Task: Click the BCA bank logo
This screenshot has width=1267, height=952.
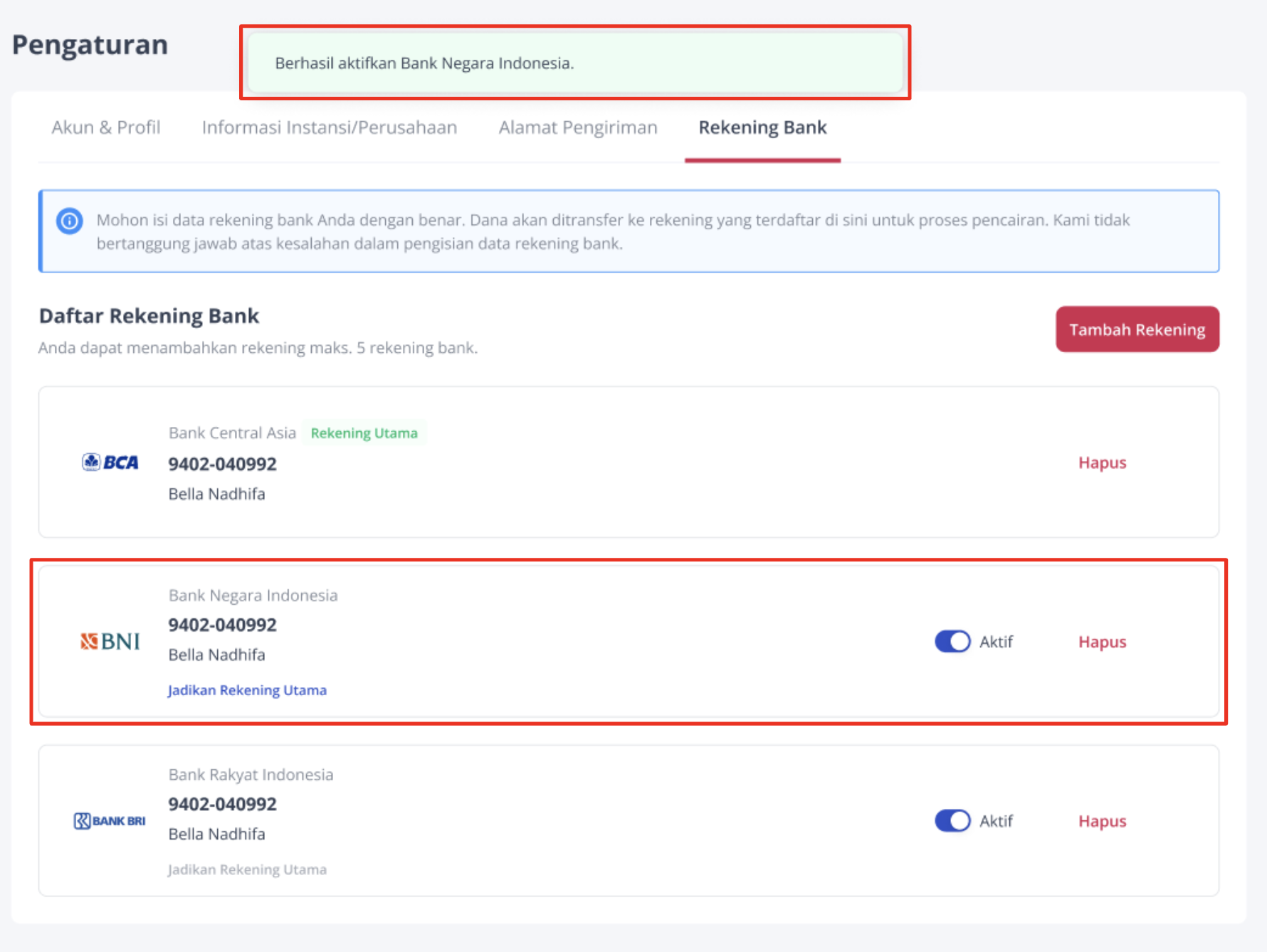Action: [110, 462]
